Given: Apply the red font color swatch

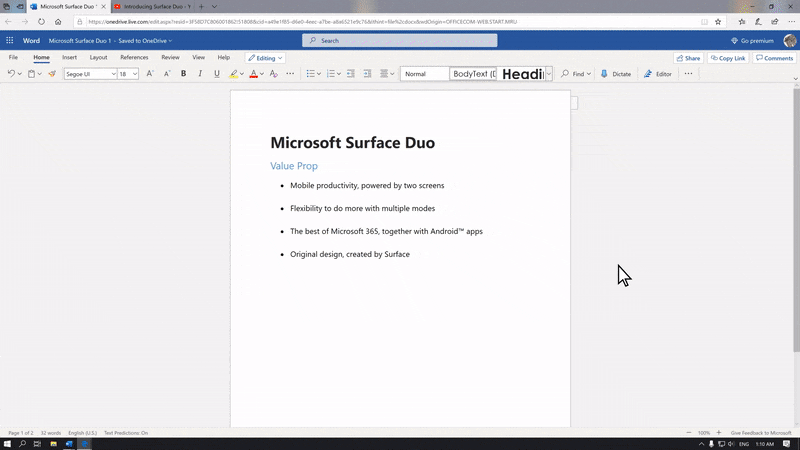Looking at the screenshot, I should [x=253, y=74].
